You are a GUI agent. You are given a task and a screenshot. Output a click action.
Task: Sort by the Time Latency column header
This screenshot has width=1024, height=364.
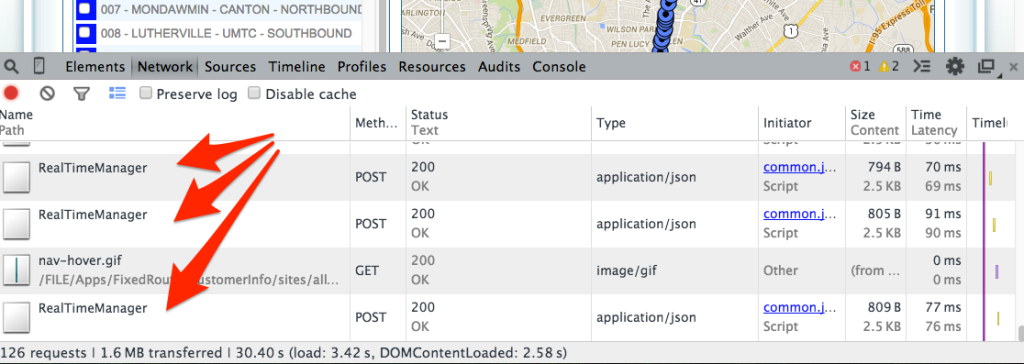click(935, 122)
